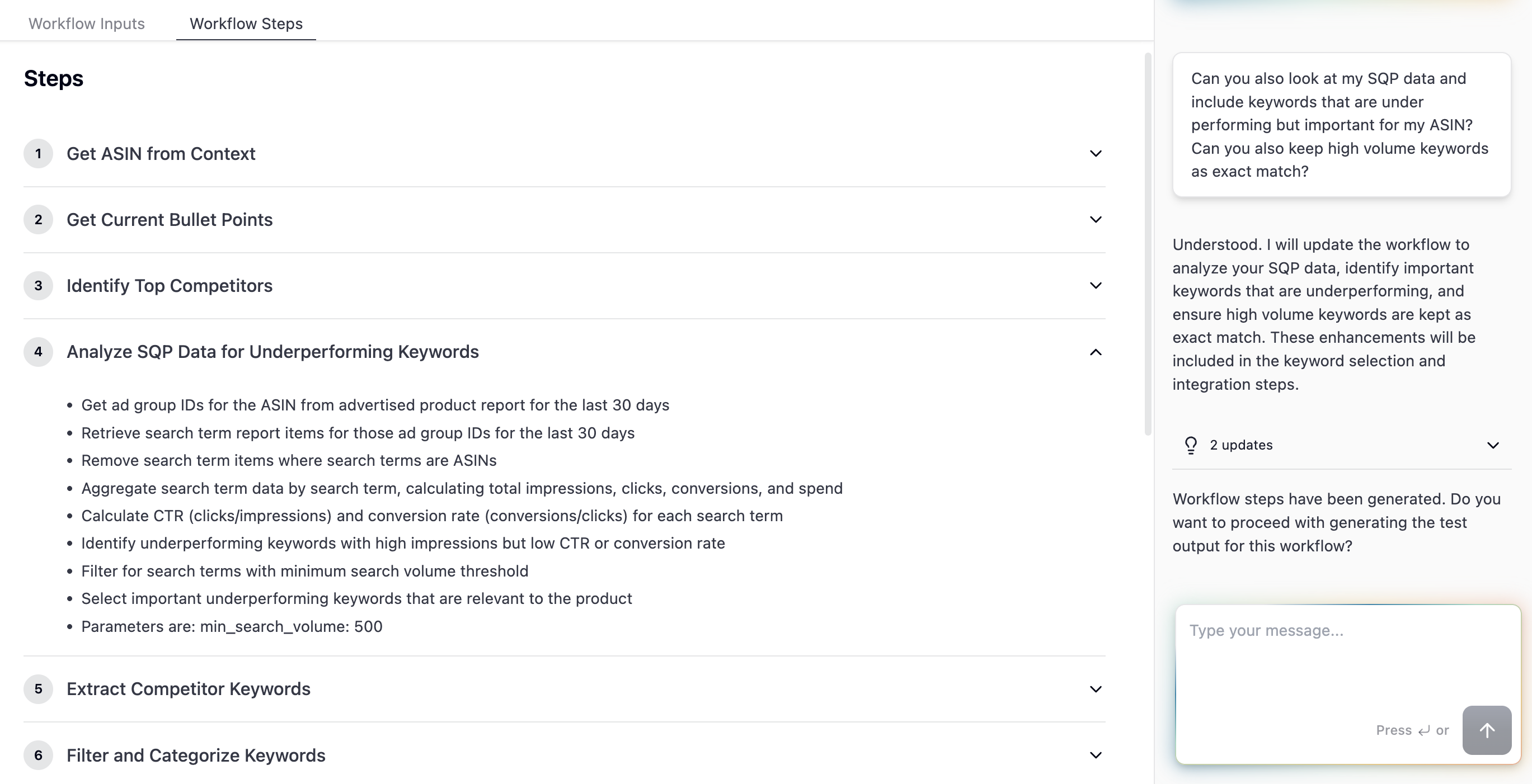The image size is (1532, 784).
Task: Click step number 6 circle badge
Action: 38,755
